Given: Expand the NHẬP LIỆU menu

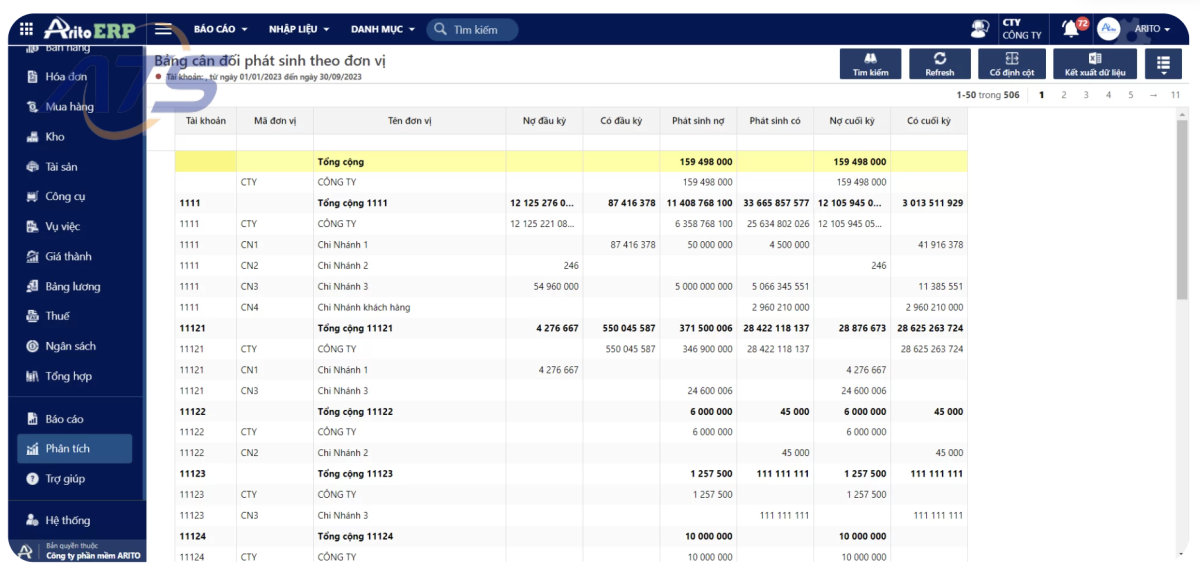Looking at the screenshot, I should [x=298, y=30].
